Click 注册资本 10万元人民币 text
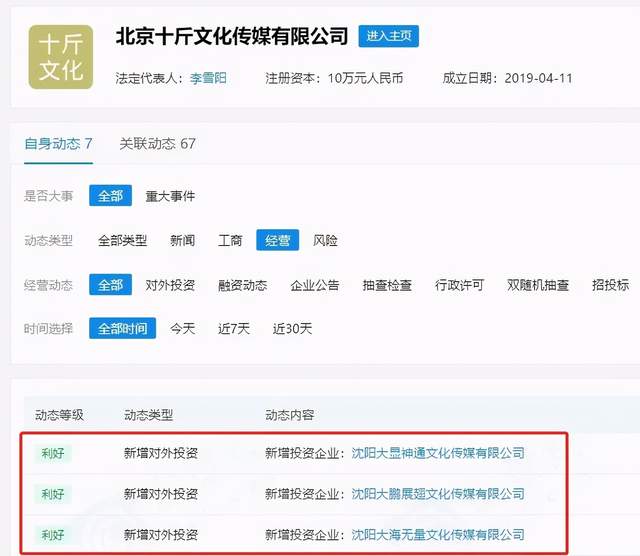 [334, 78]
